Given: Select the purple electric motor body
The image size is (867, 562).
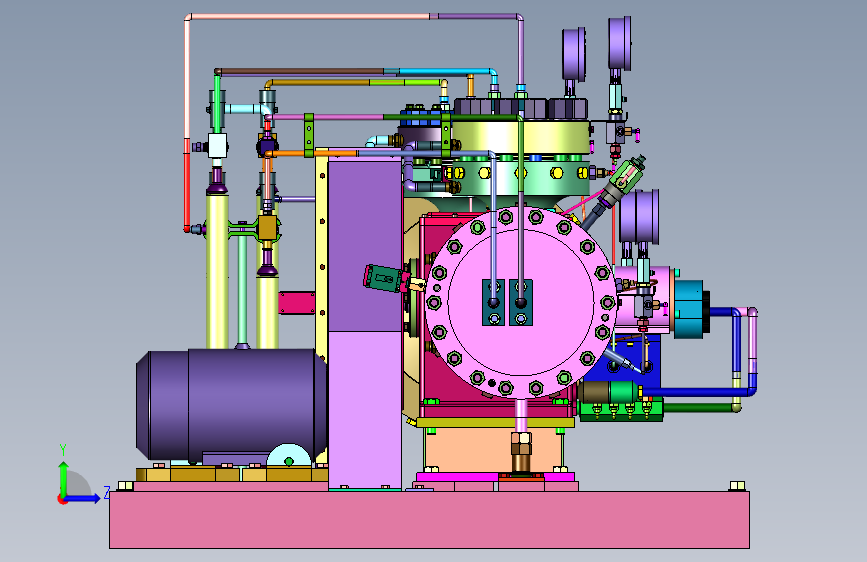Looking at the screenshot, I should [231, 404].
